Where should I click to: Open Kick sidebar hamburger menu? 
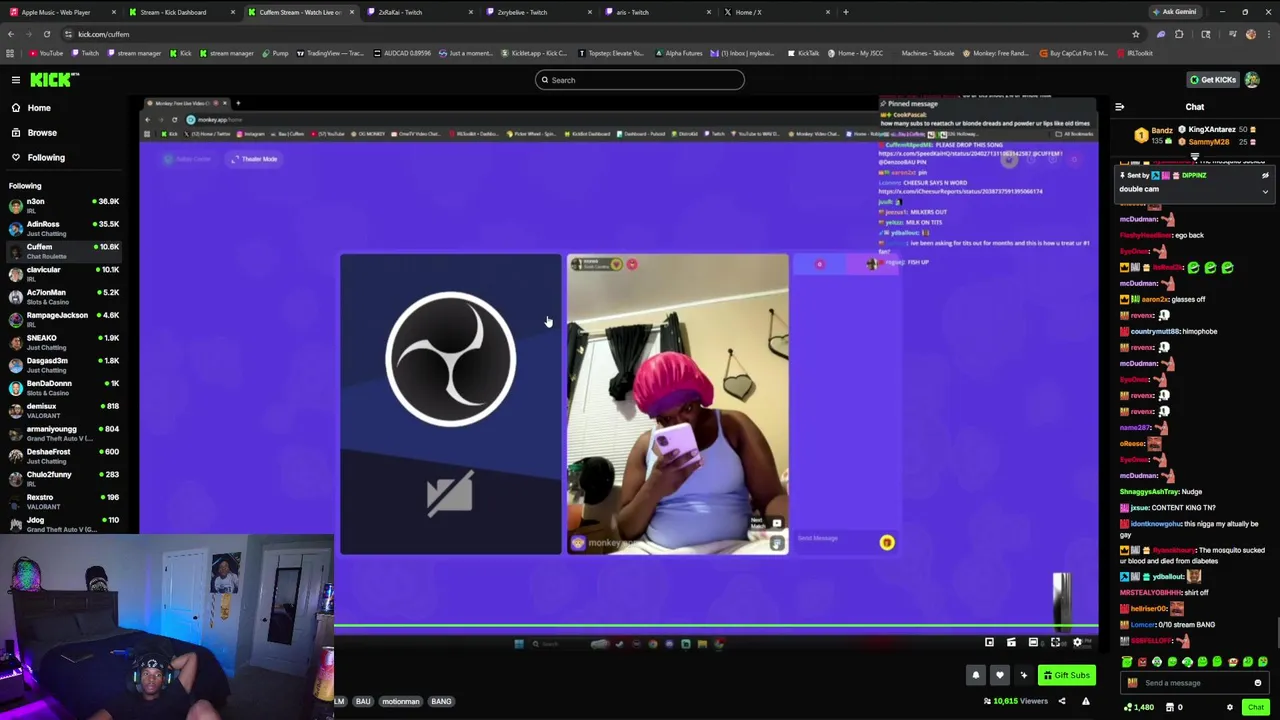(x=16, y=80)
